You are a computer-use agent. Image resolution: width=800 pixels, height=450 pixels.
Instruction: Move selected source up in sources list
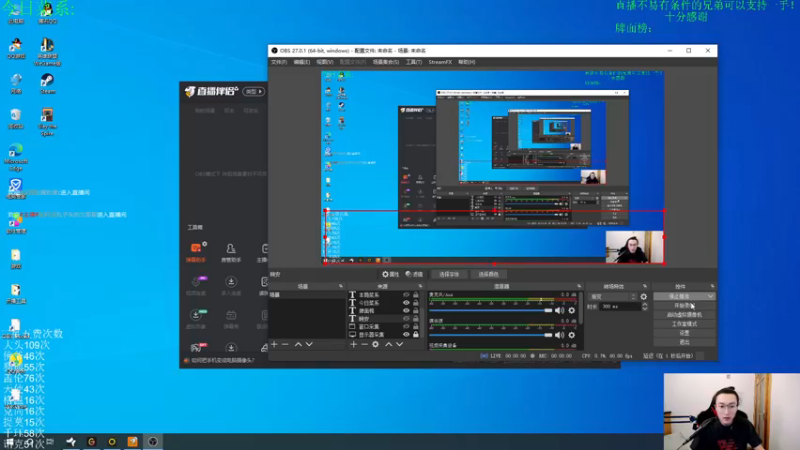(388, 344)
